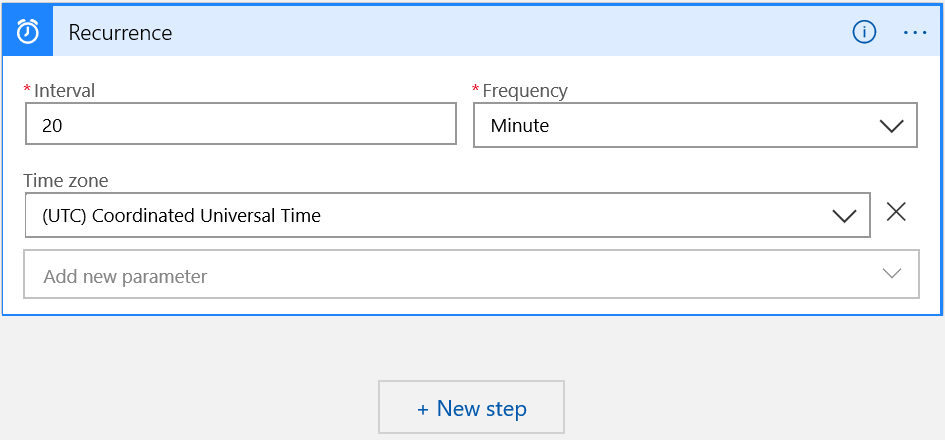The image size is (945, 440).
Task: Click empty space in Recurrence header bar
Action: point(500,32)
